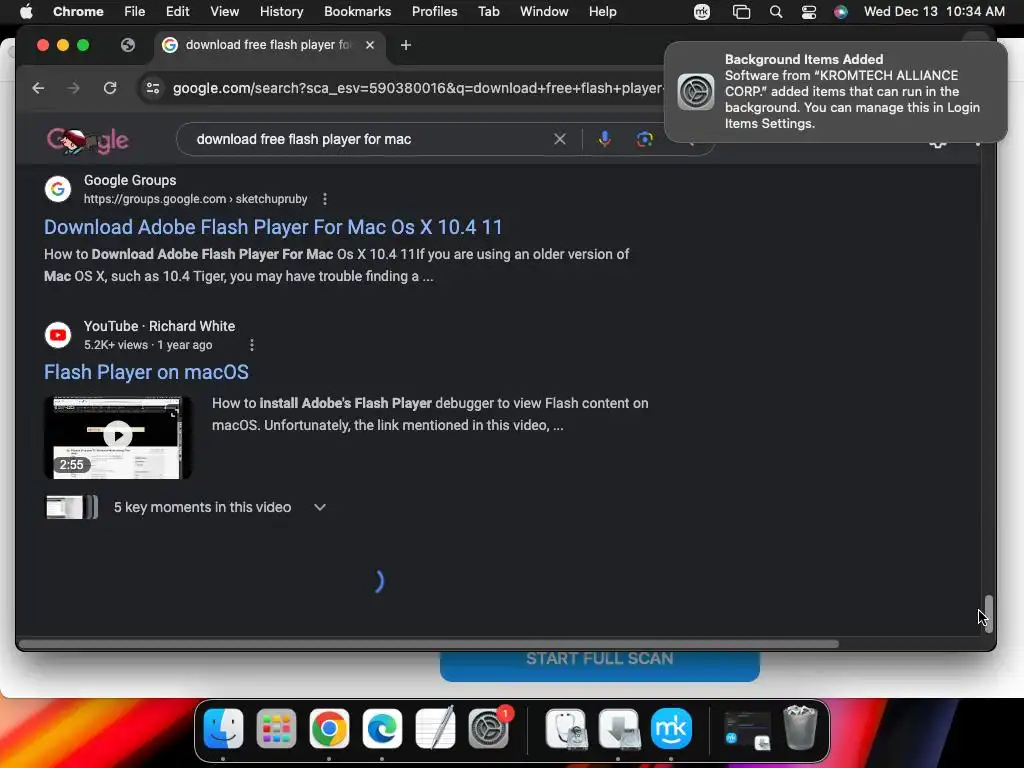Image resolution: width=1024 pixels, height=768 pixels.
Task: Open the Edit menu
Action: pos(177,11)
